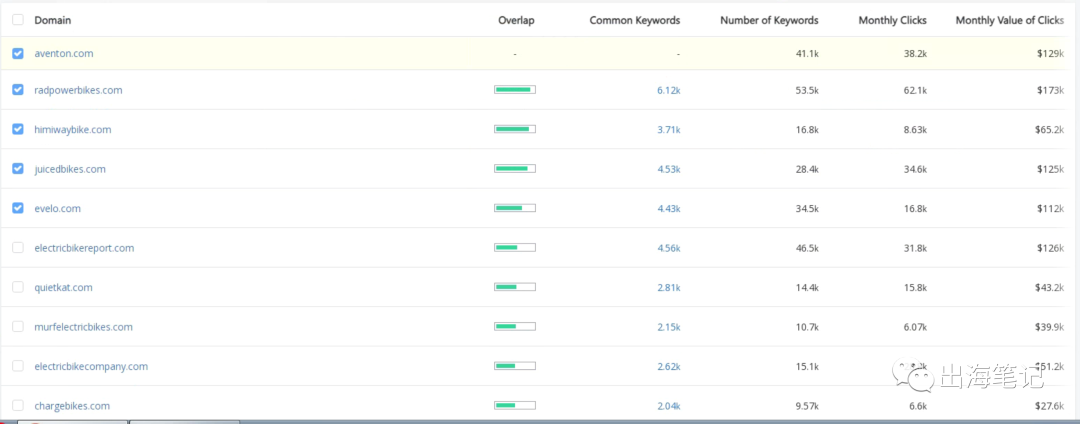Open the radpowerbikes.com domain link
The image size is (1080, 424).
tap(78, 90)
